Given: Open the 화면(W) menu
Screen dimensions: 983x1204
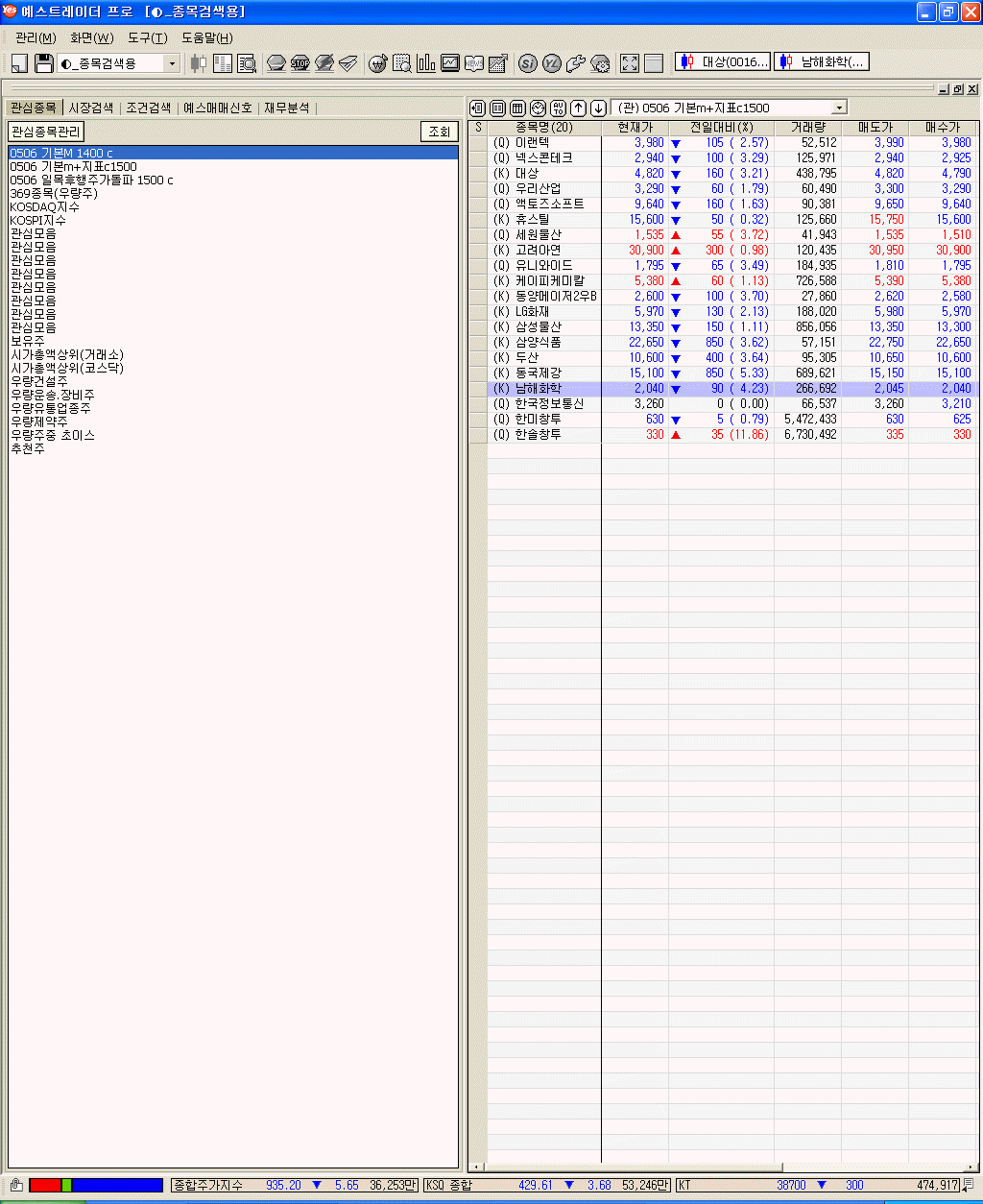Looking at the screenshot, I should tap(91, 37).
